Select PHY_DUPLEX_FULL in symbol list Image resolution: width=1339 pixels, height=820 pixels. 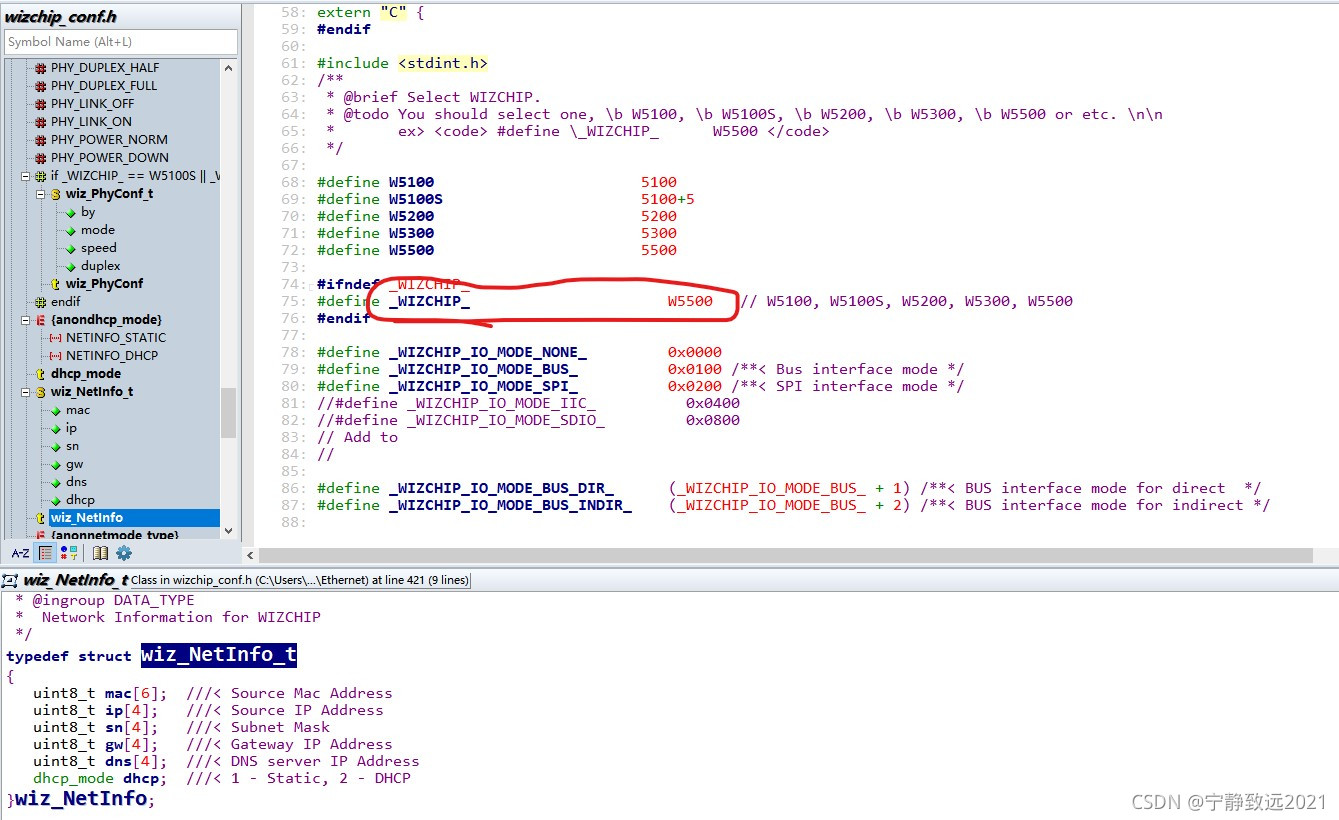click(104, 86)
